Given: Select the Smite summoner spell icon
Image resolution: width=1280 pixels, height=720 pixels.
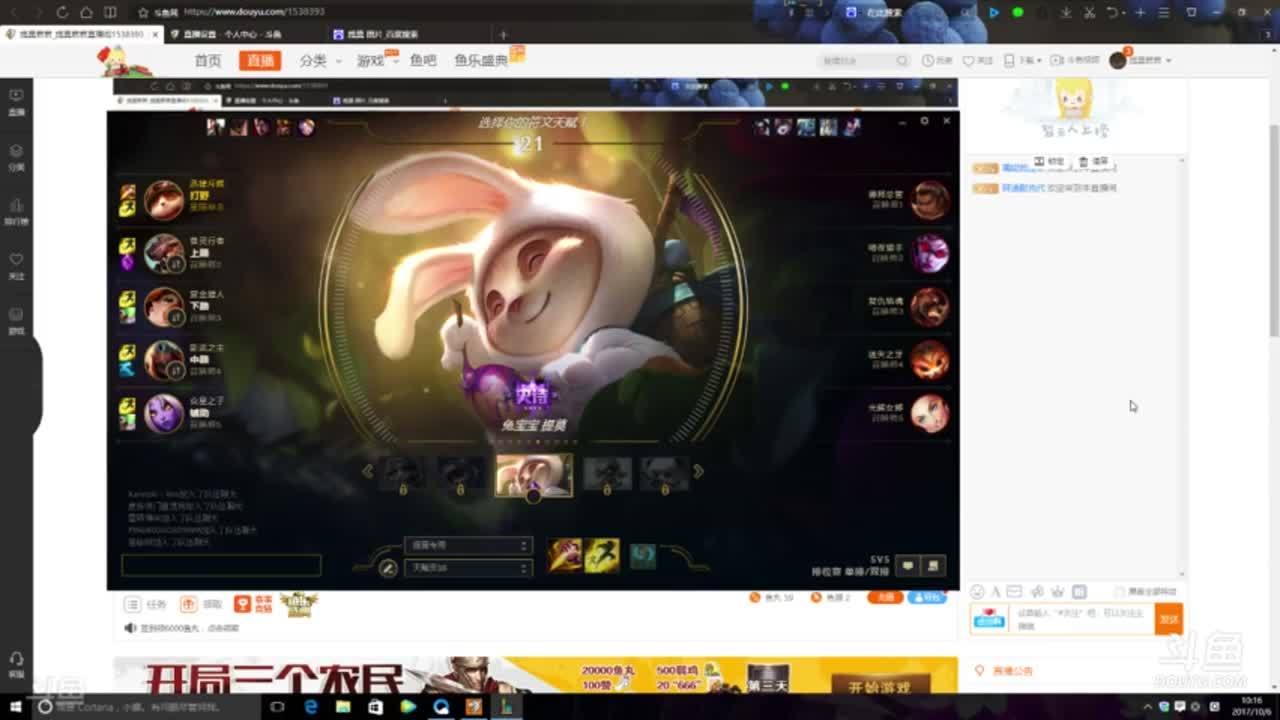Looking at the screenshot, I should pyautogui.click(x=565, y=555).
